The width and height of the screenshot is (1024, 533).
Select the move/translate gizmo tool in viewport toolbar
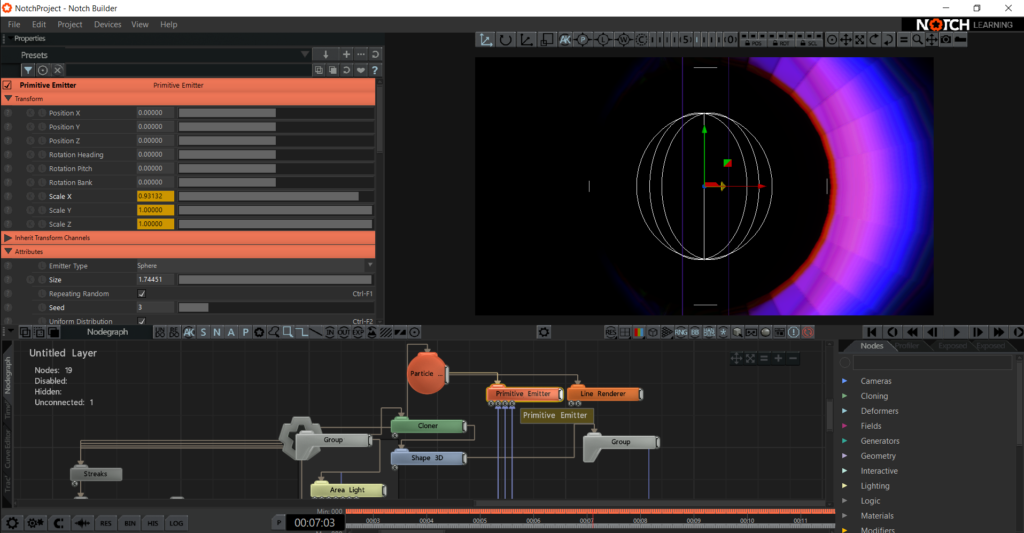[x=485, y=40]
